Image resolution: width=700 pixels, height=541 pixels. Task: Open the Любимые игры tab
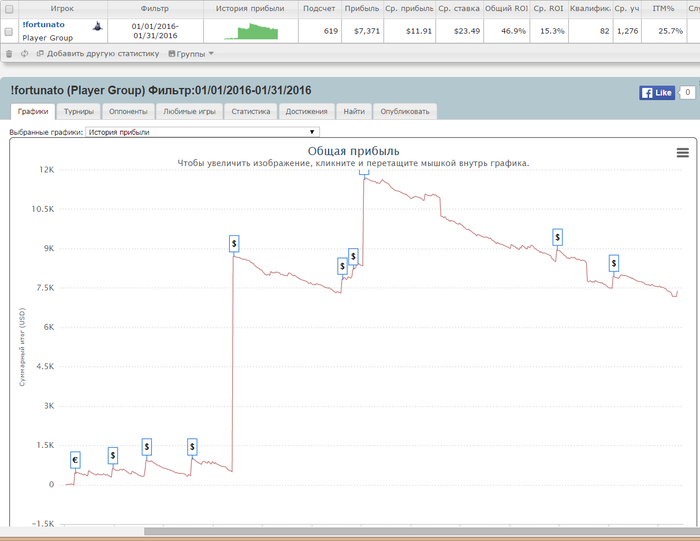tap(189, 112)
